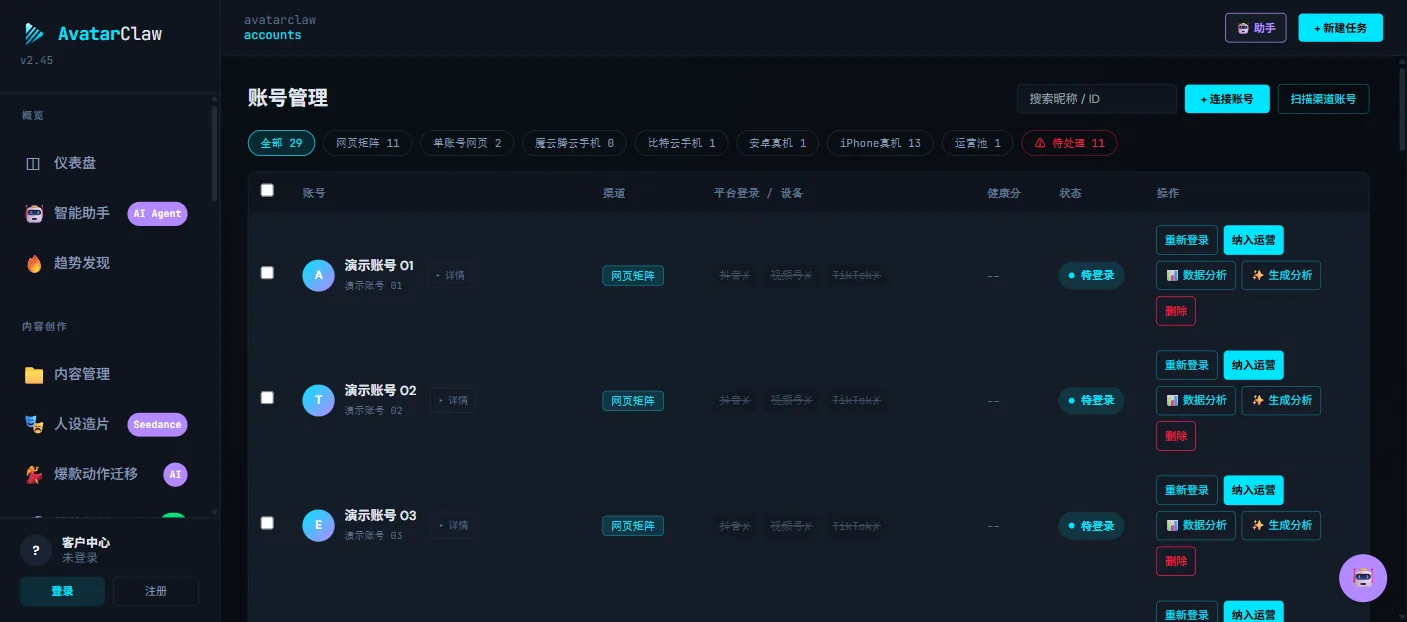Delete 演示账号 02 with 删除
Image resolution: width=1407 pixels, height=622 pixels.
click(1176, 436)
